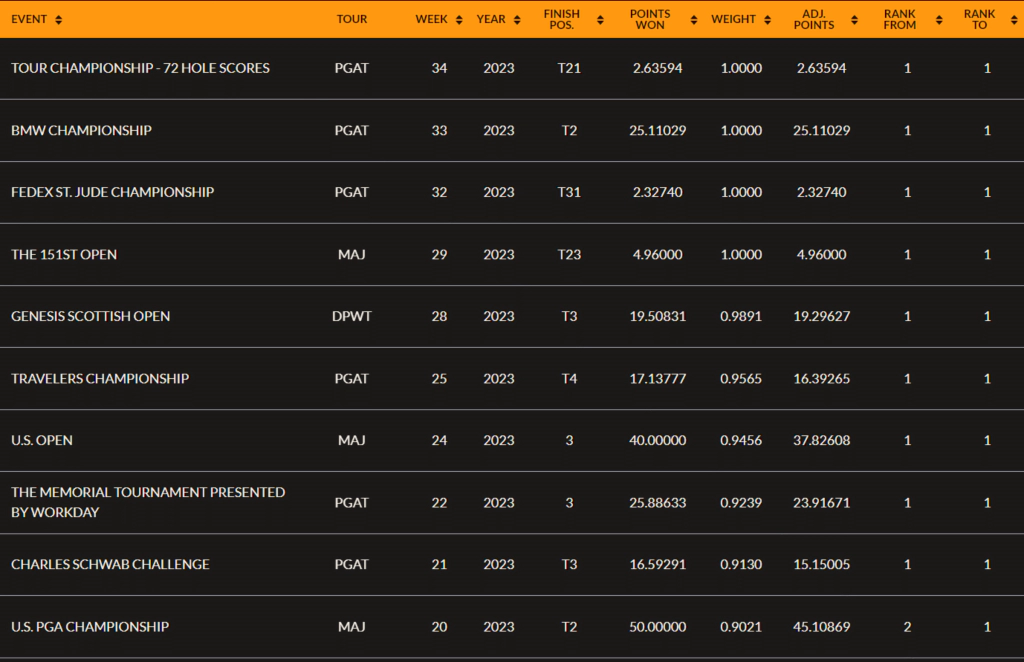Click the POINTS WON header label
The width and height of the screenshot is (1024, 662).
pyautogui.click(x=650, y=19)
